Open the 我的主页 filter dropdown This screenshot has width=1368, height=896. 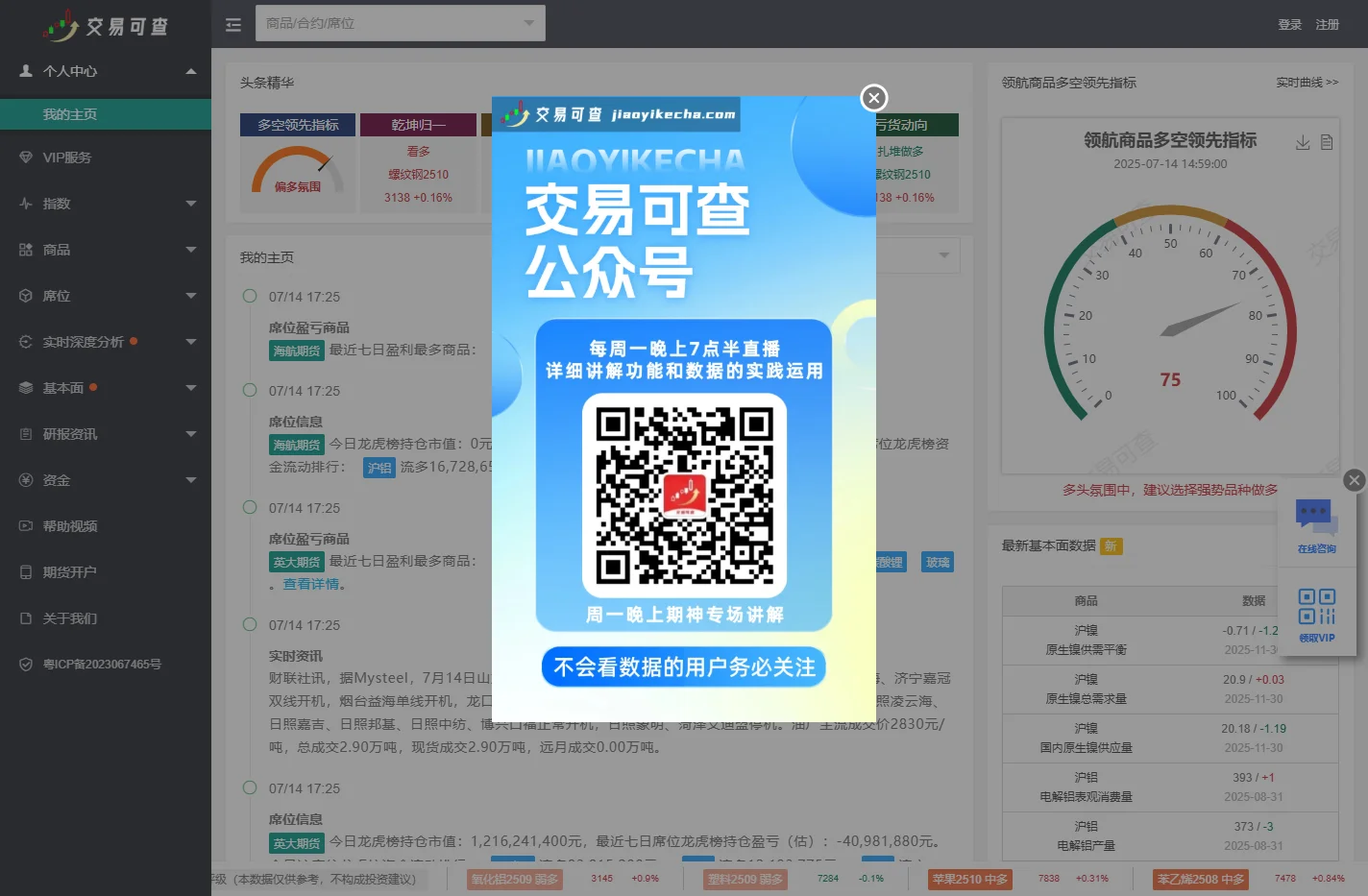coord(943,255)
